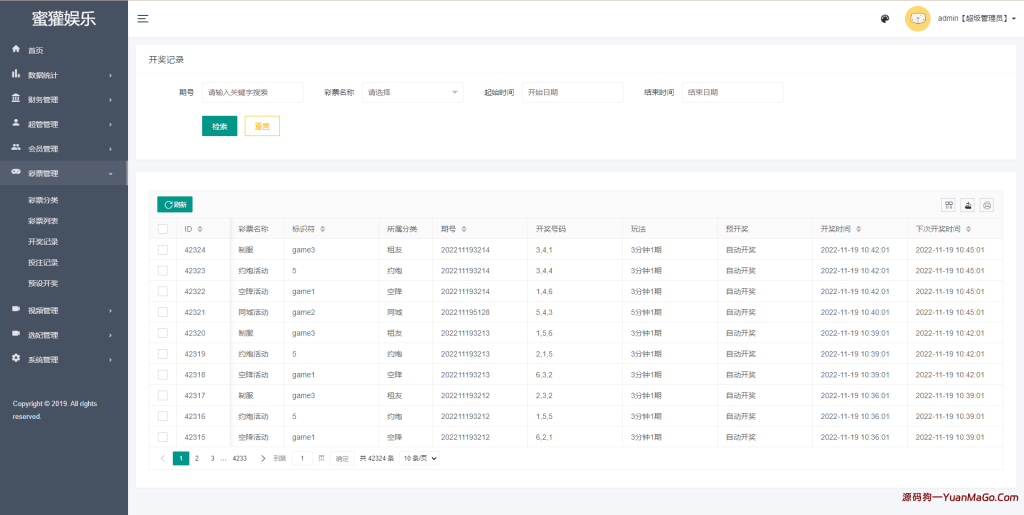
Task: Open 投注记录 in the sidebar submenu
Action: 43,263
